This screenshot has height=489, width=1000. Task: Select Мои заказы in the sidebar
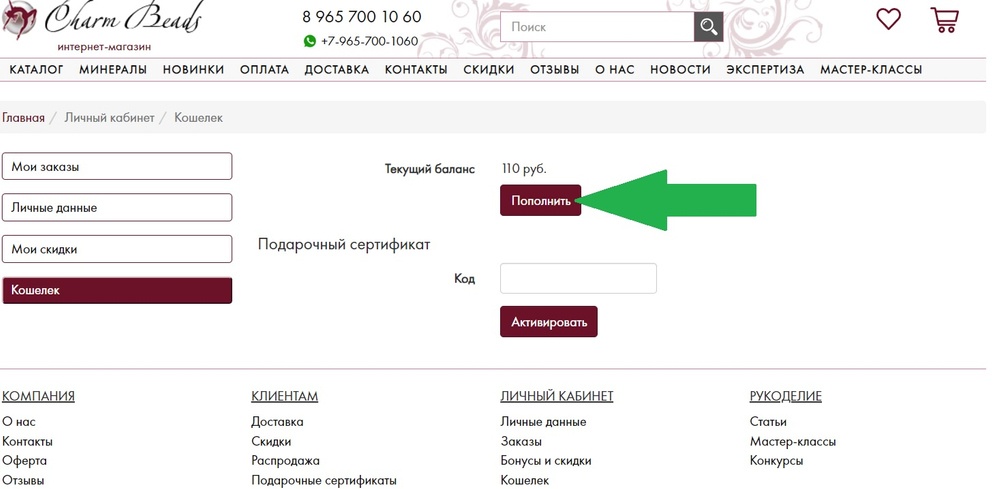pos(117,166)
